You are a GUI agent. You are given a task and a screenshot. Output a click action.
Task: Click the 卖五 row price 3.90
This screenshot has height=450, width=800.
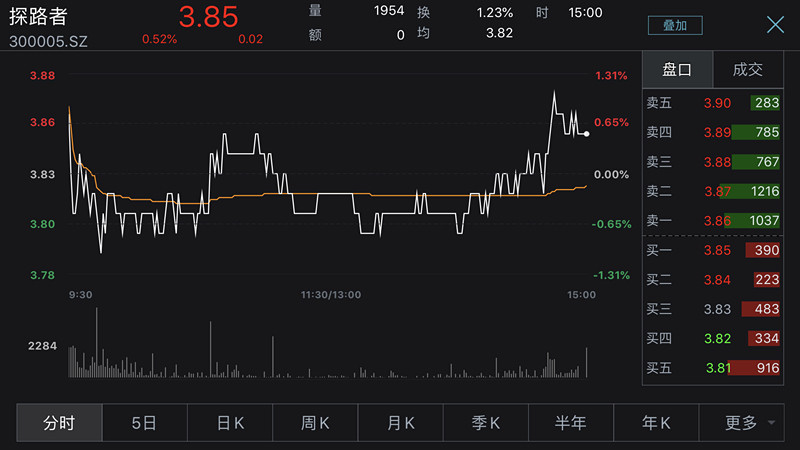click(717, 103)
